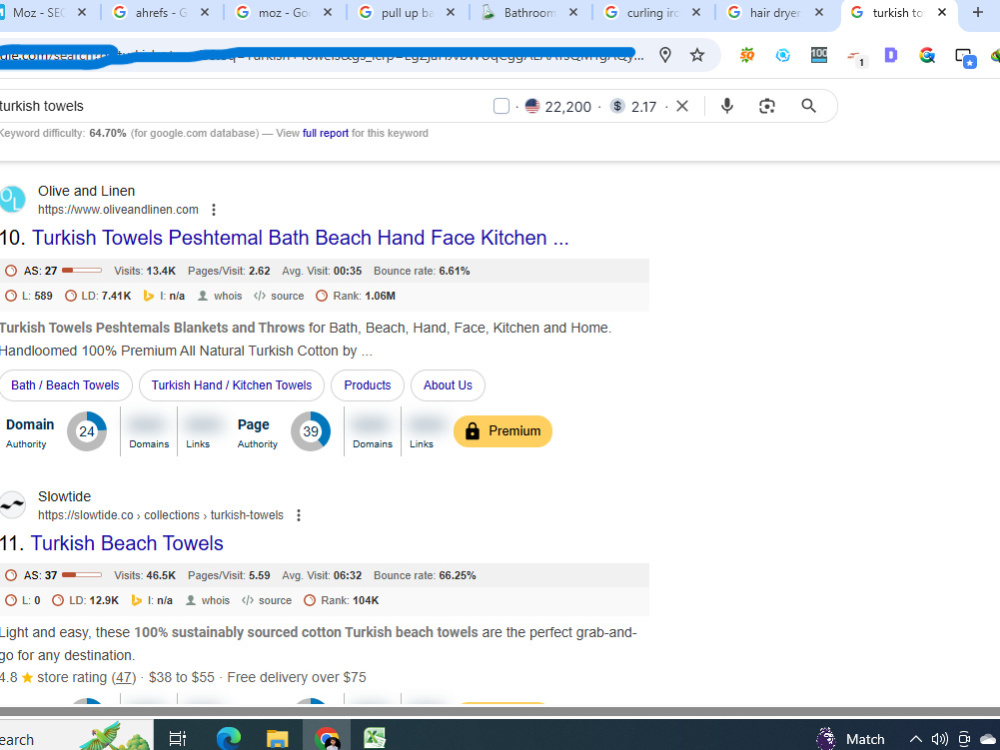Open the 'Match' taskbar widget
This screenshot has height=750, width=1000.
click(851, 739)
